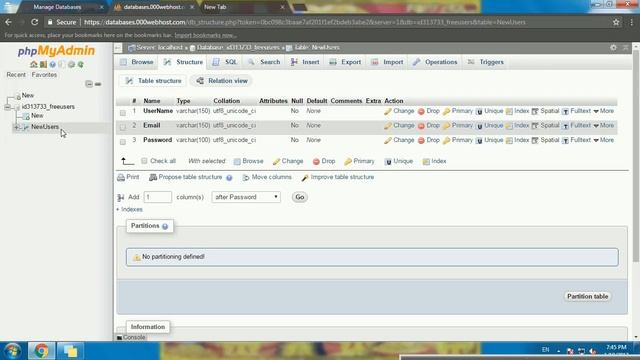Click Drop icon for UserName row
This screenshot has height=360, width=640.
(421, 111)
